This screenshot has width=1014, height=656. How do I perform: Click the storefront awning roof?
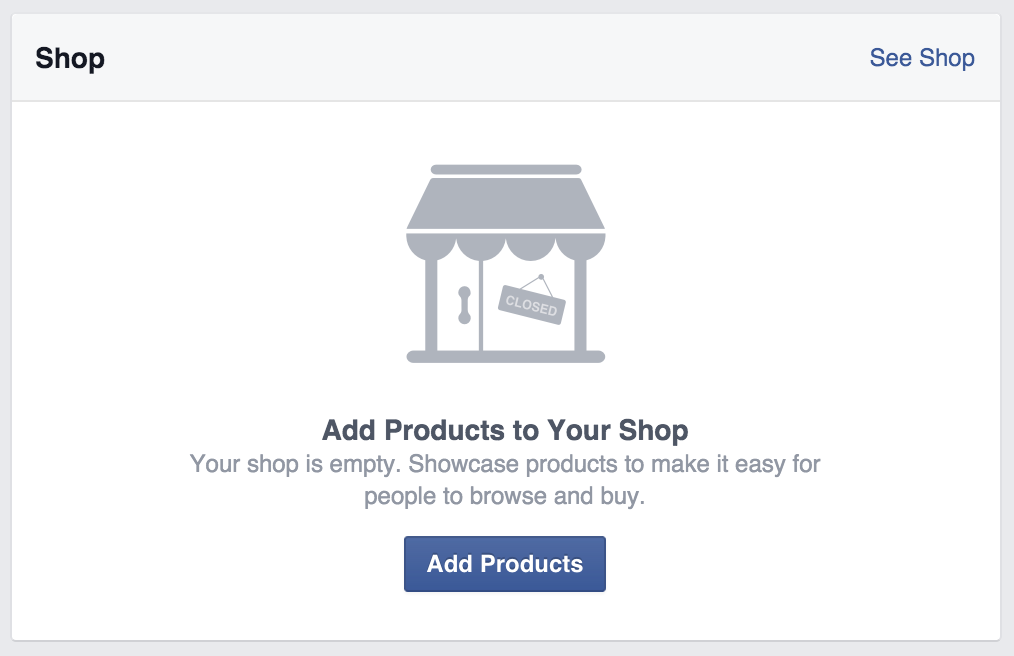(505, 203)
